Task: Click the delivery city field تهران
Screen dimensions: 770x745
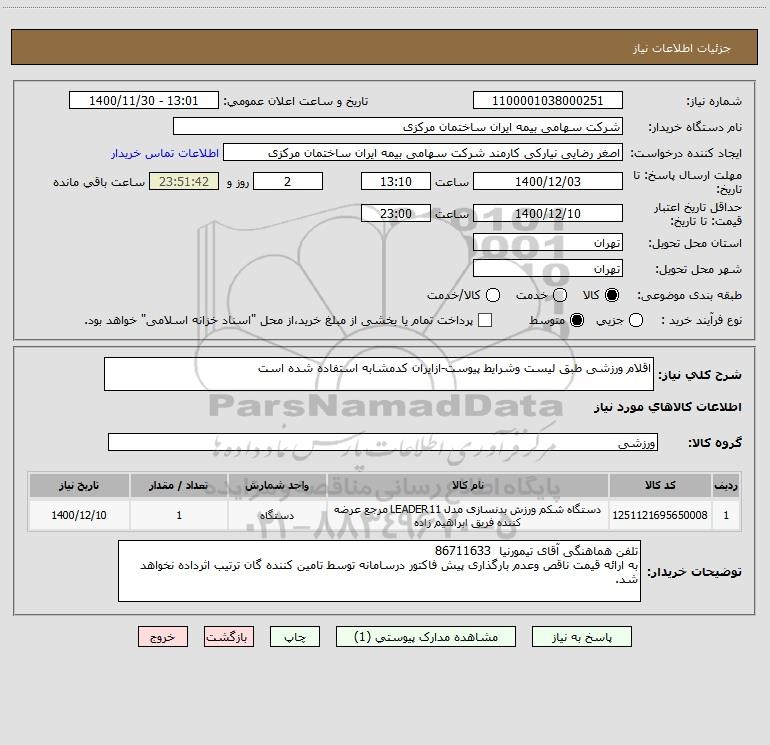Action: tap(548, 268)
